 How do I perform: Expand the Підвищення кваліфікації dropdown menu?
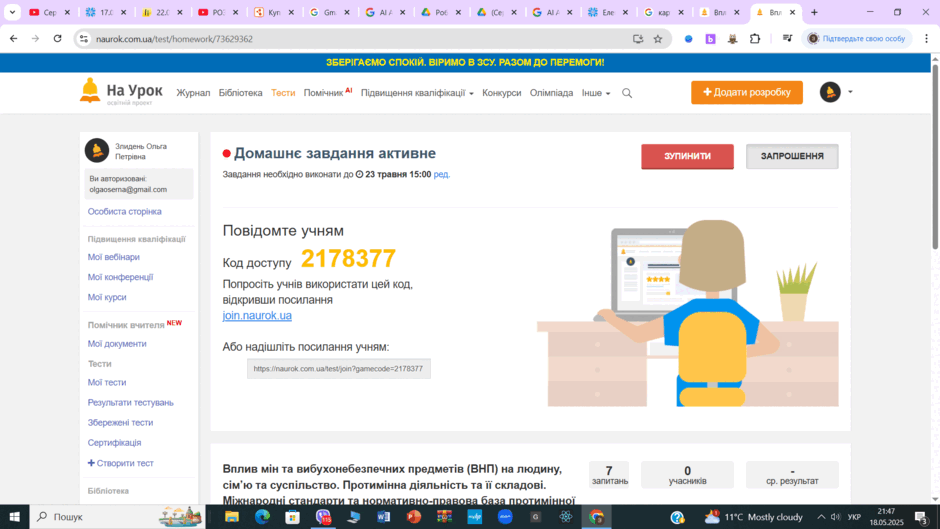417,93
